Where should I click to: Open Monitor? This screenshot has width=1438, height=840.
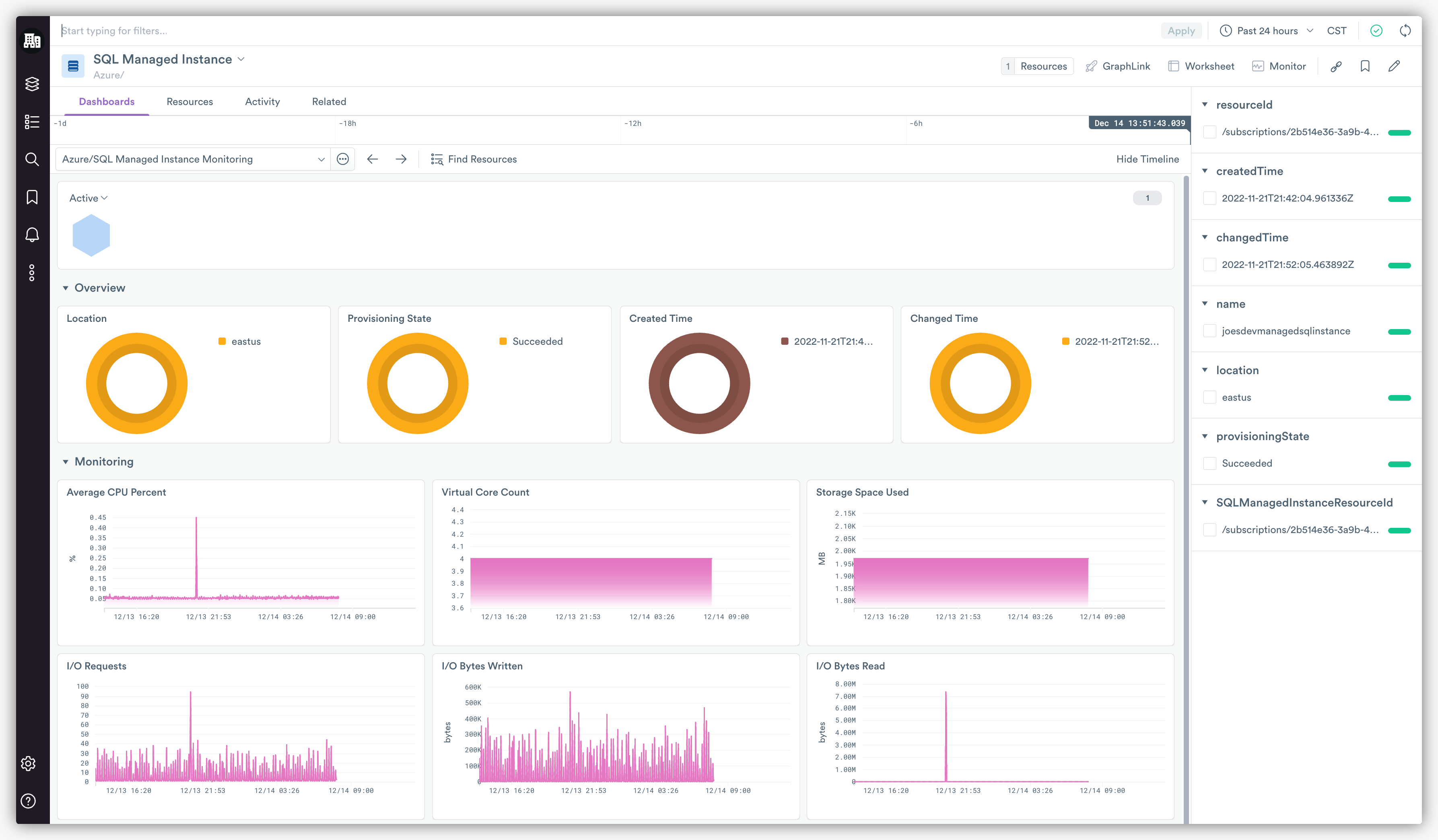point(1278,66)
